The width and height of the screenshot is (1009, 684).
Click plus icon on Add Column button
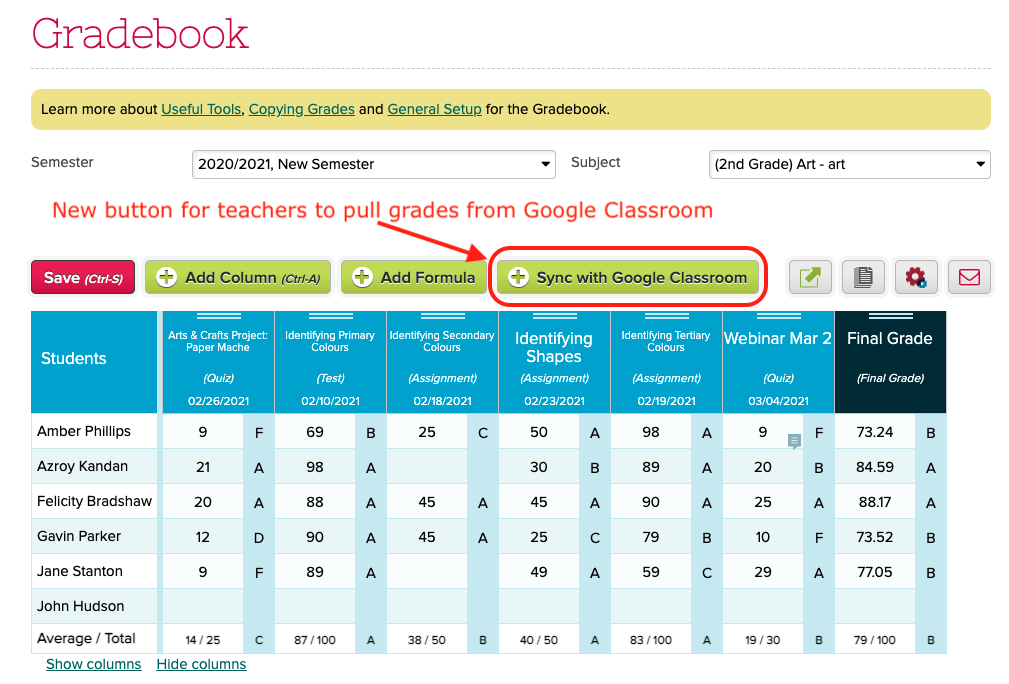(x=166, y=277)
